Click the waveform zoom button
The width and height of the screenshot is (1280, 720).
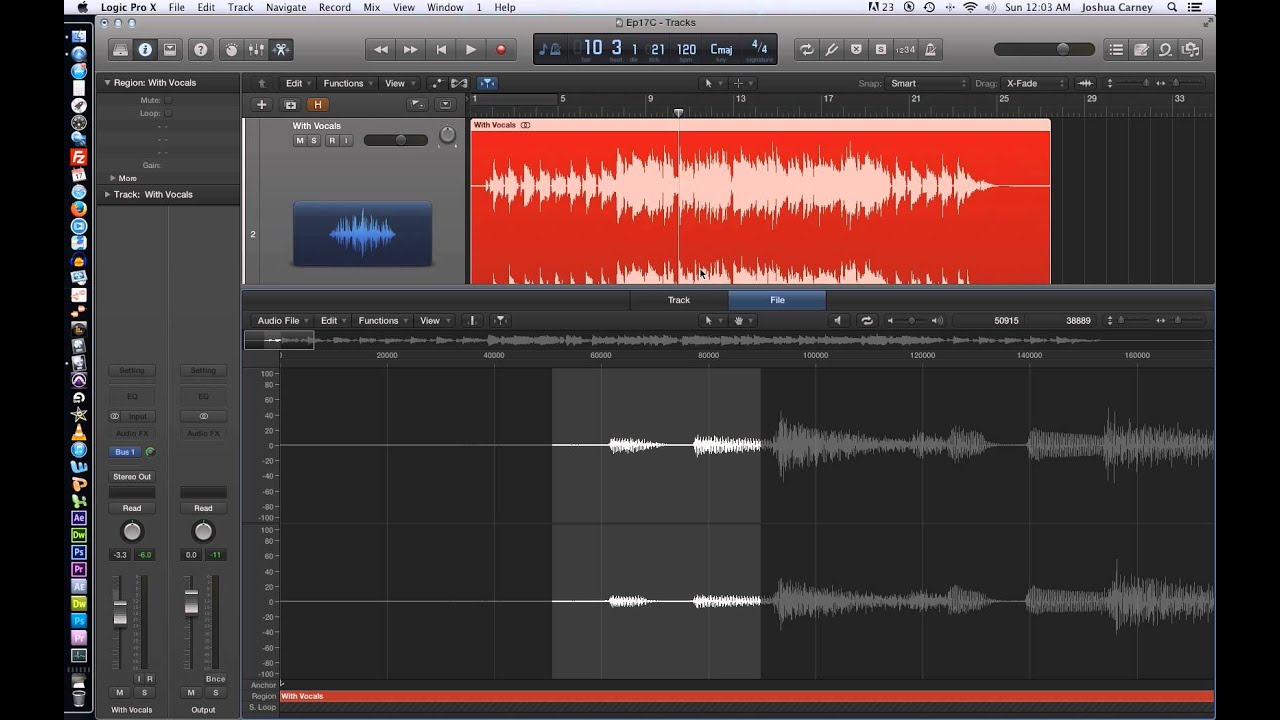pyautogui.click(x=1086, y=83)
